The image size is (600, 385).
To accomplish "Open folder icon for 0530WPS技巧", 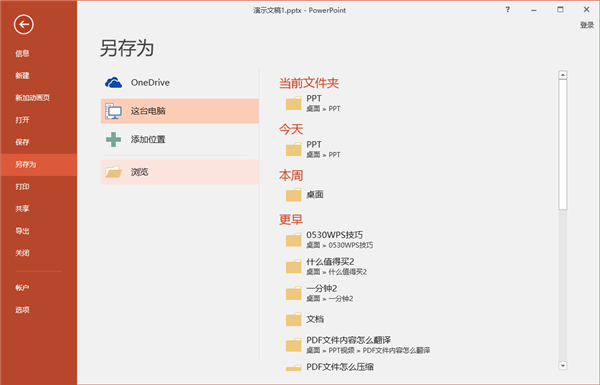I will [x=293, y=240].
